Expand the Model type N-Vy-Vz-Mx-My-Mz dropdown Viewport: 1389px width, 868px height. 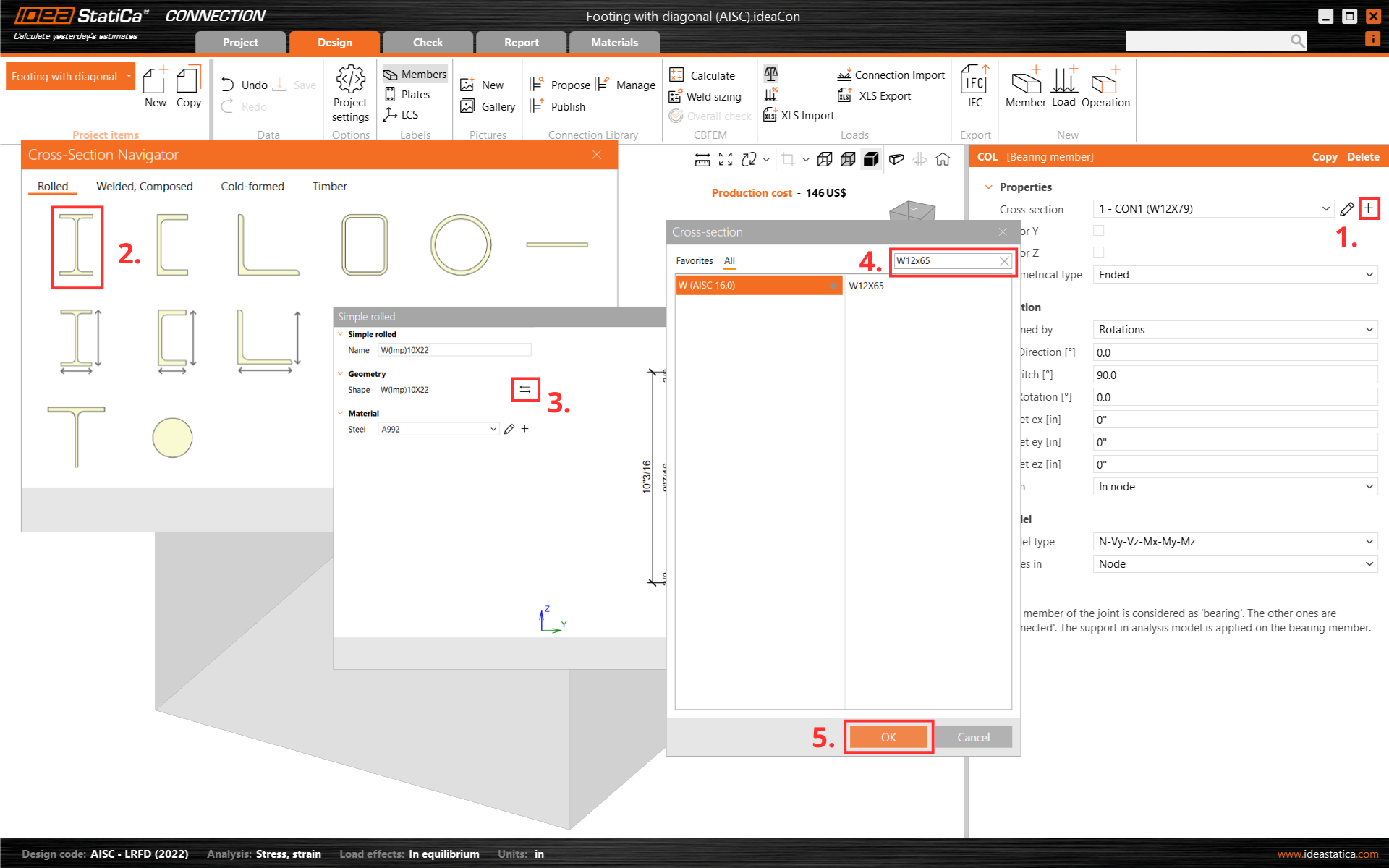click(1234, 542)
